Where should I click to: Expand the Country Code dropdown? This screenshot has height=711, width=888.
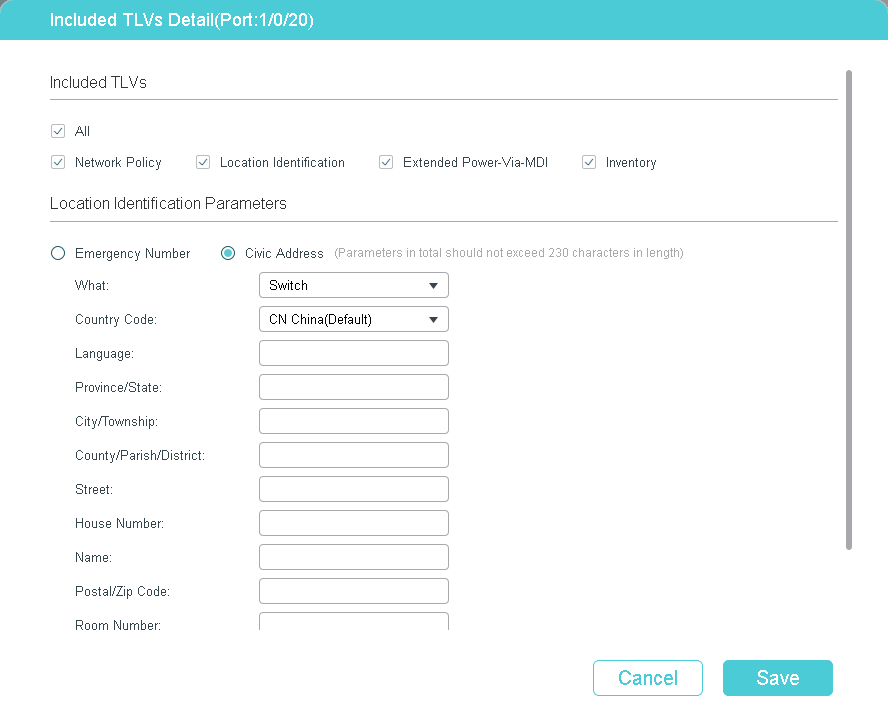click(x=353, y=319)
